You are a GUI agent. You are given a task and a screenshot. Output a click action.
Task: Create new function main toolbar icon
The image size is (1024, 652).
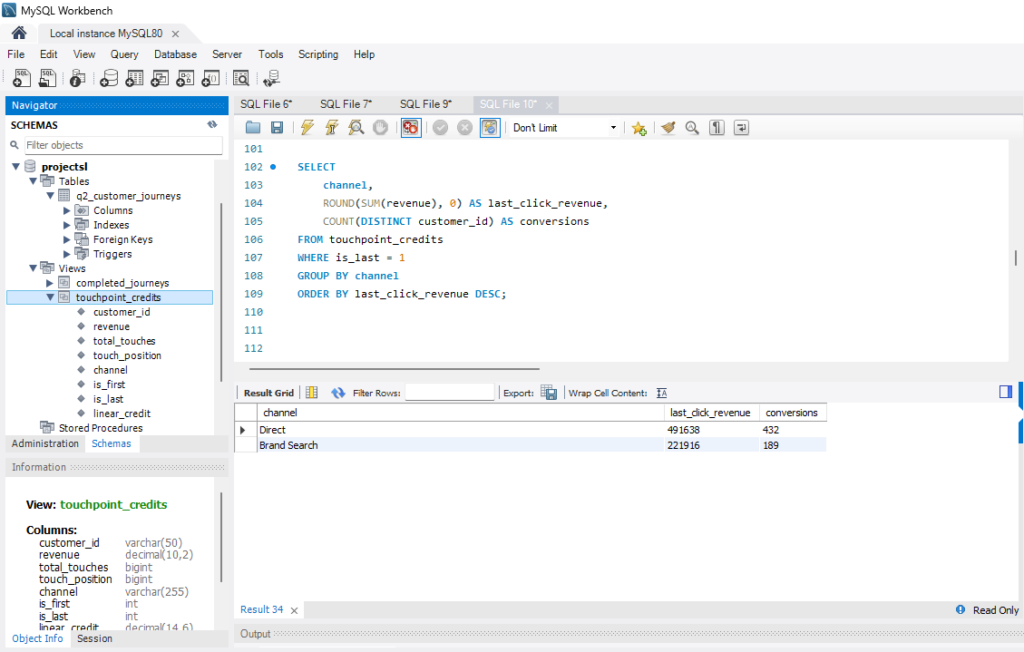[210, 78]
